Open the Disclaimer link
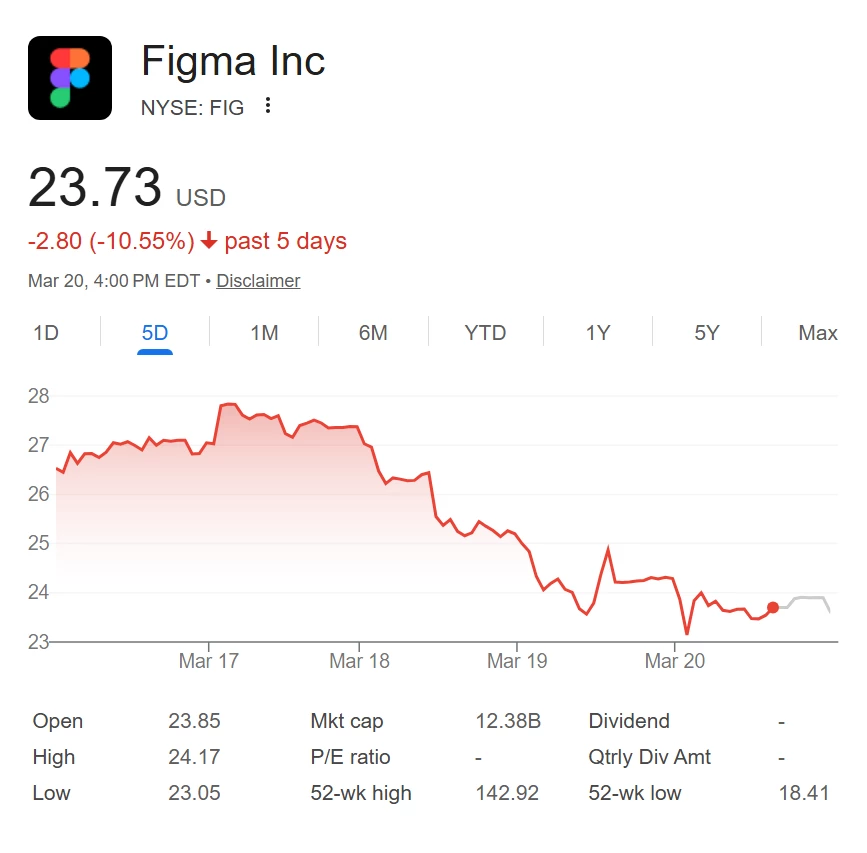 [x=258, y=281]
